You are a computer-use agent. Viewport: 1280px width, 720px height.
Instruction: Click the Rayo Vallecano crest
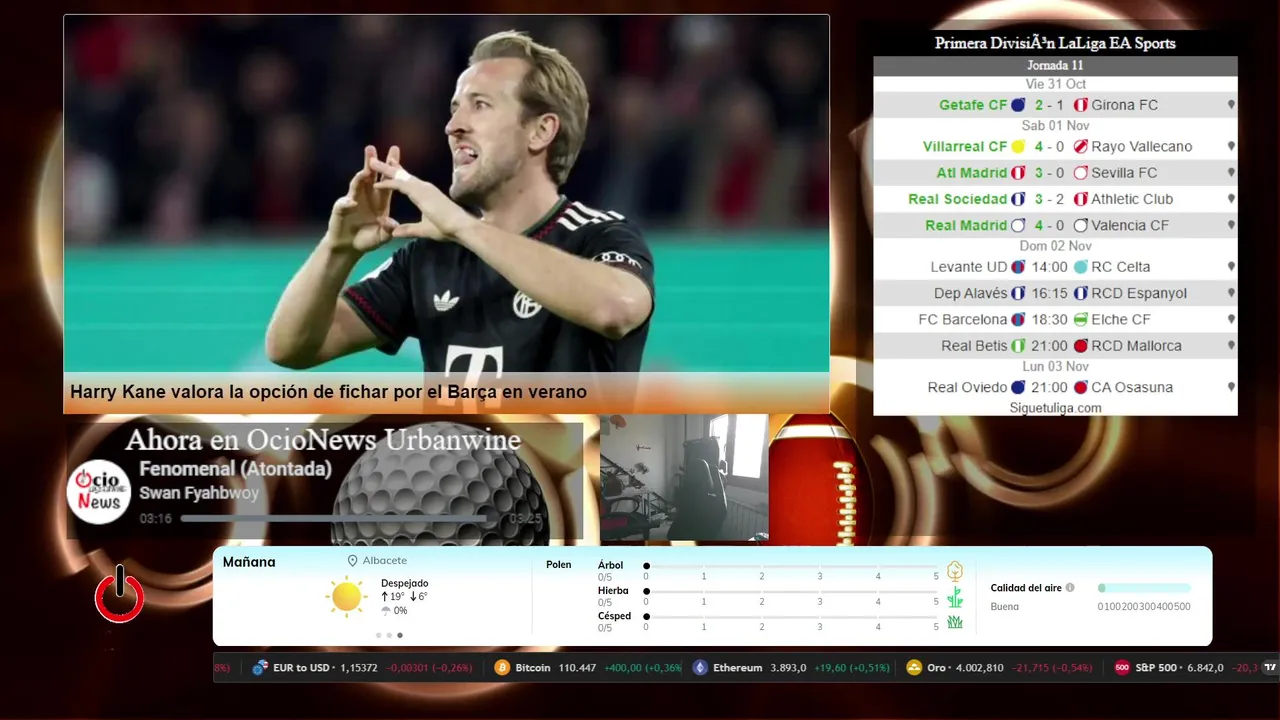click(x=1080, y=147)
